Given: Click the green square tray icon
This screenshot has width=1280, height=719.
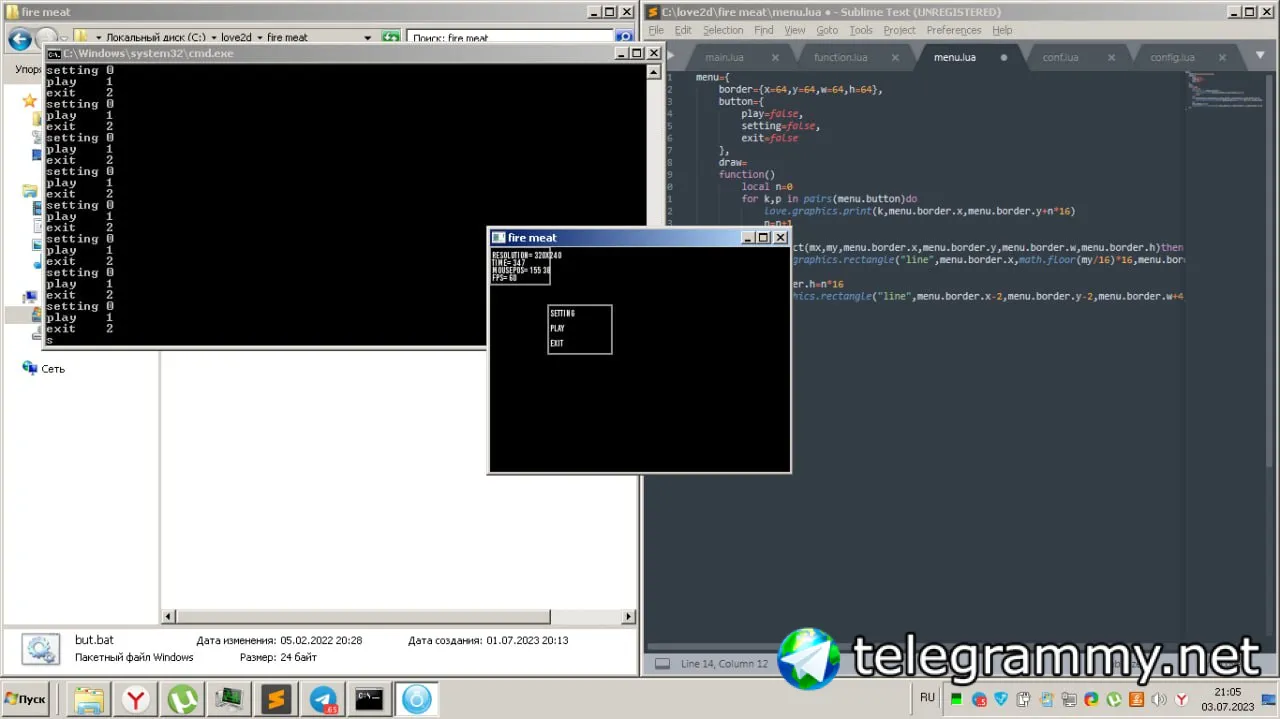Looking at the screenshot, I should [x=957, y=699].
